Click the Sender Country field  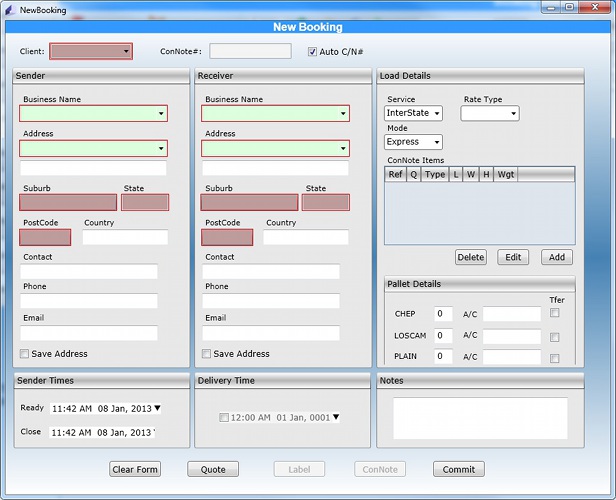[x=125, y=237]
